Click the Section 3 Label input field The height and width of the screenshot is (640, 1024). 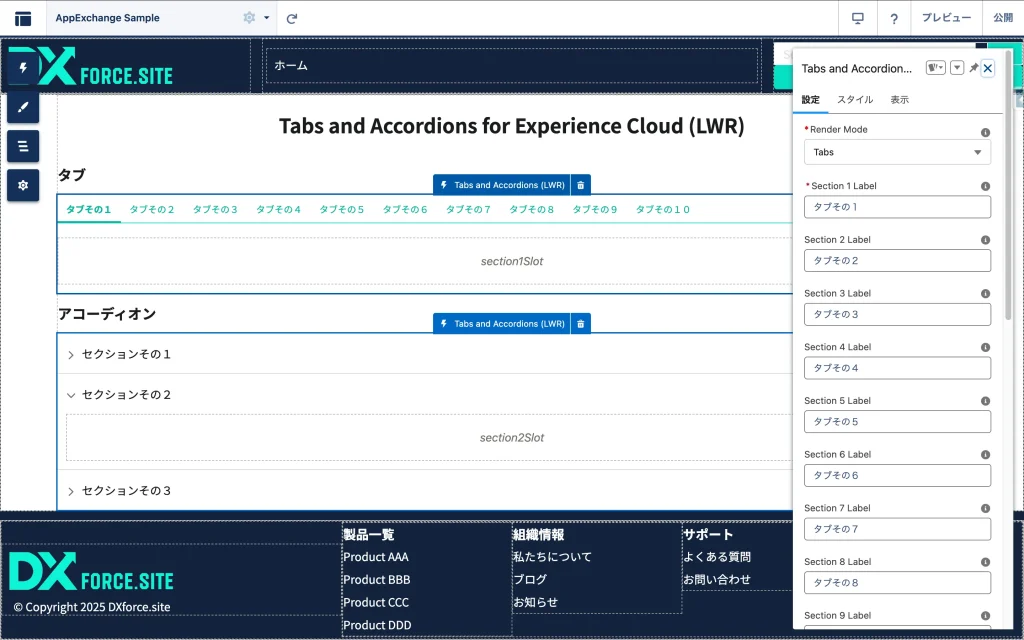coord(897,314)
